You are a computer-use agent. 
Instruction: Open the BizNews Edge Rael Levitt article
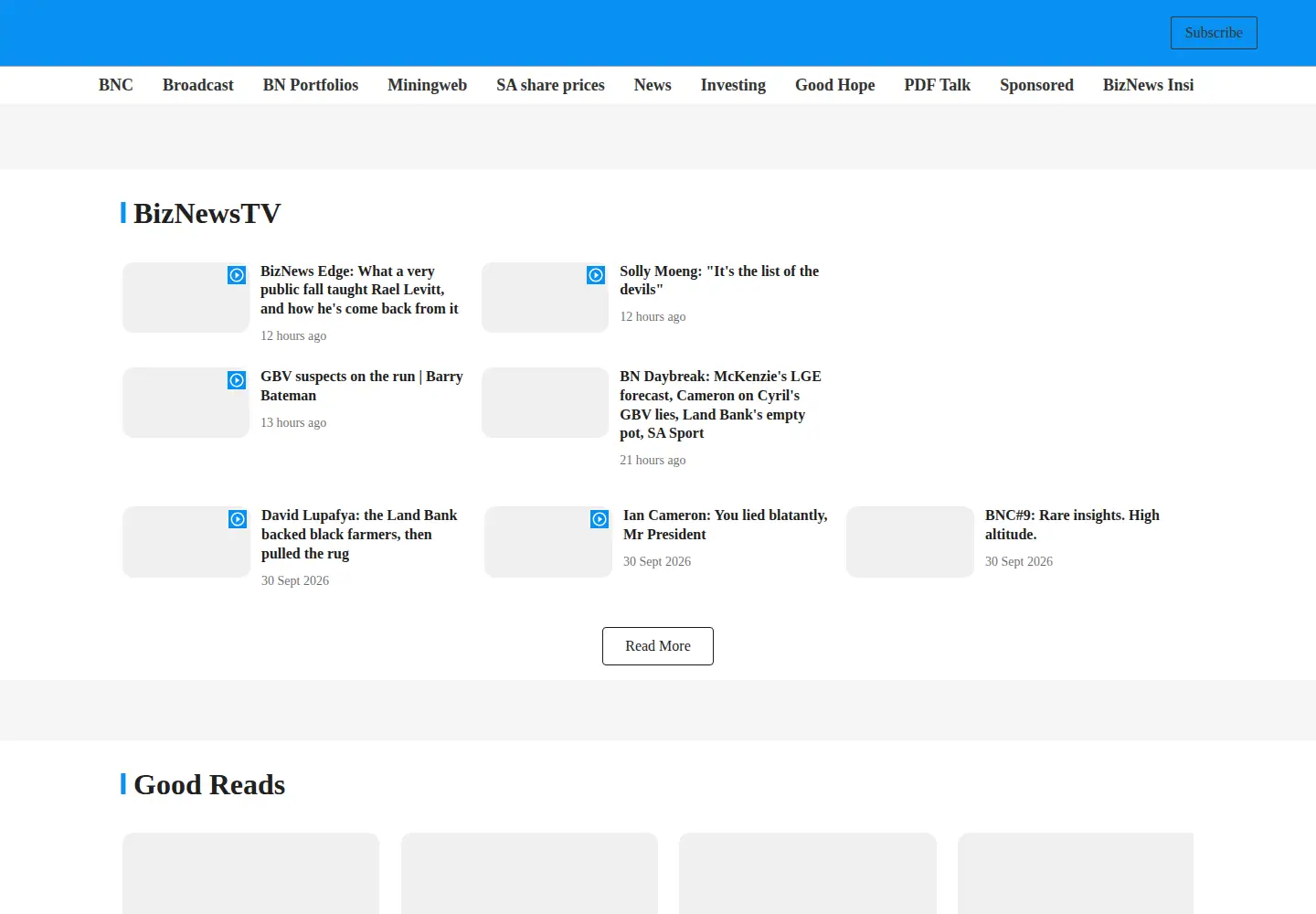click(359, 290)
